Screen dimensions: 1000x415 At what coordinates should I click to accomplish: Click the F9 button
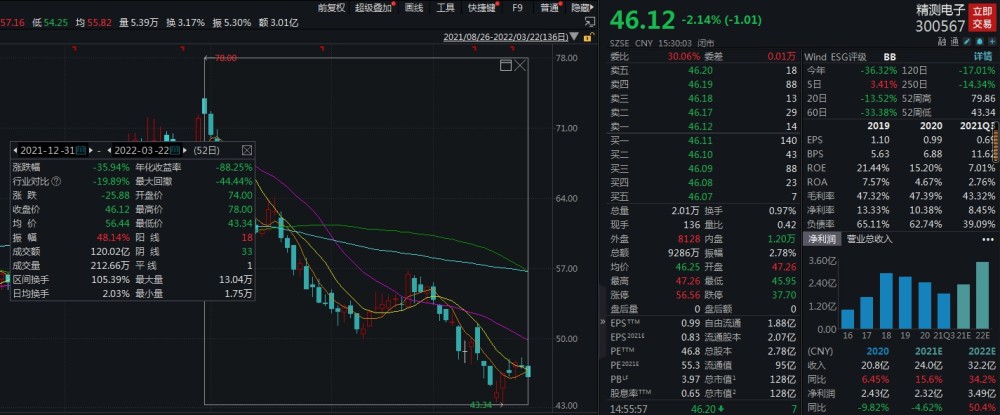517,8
